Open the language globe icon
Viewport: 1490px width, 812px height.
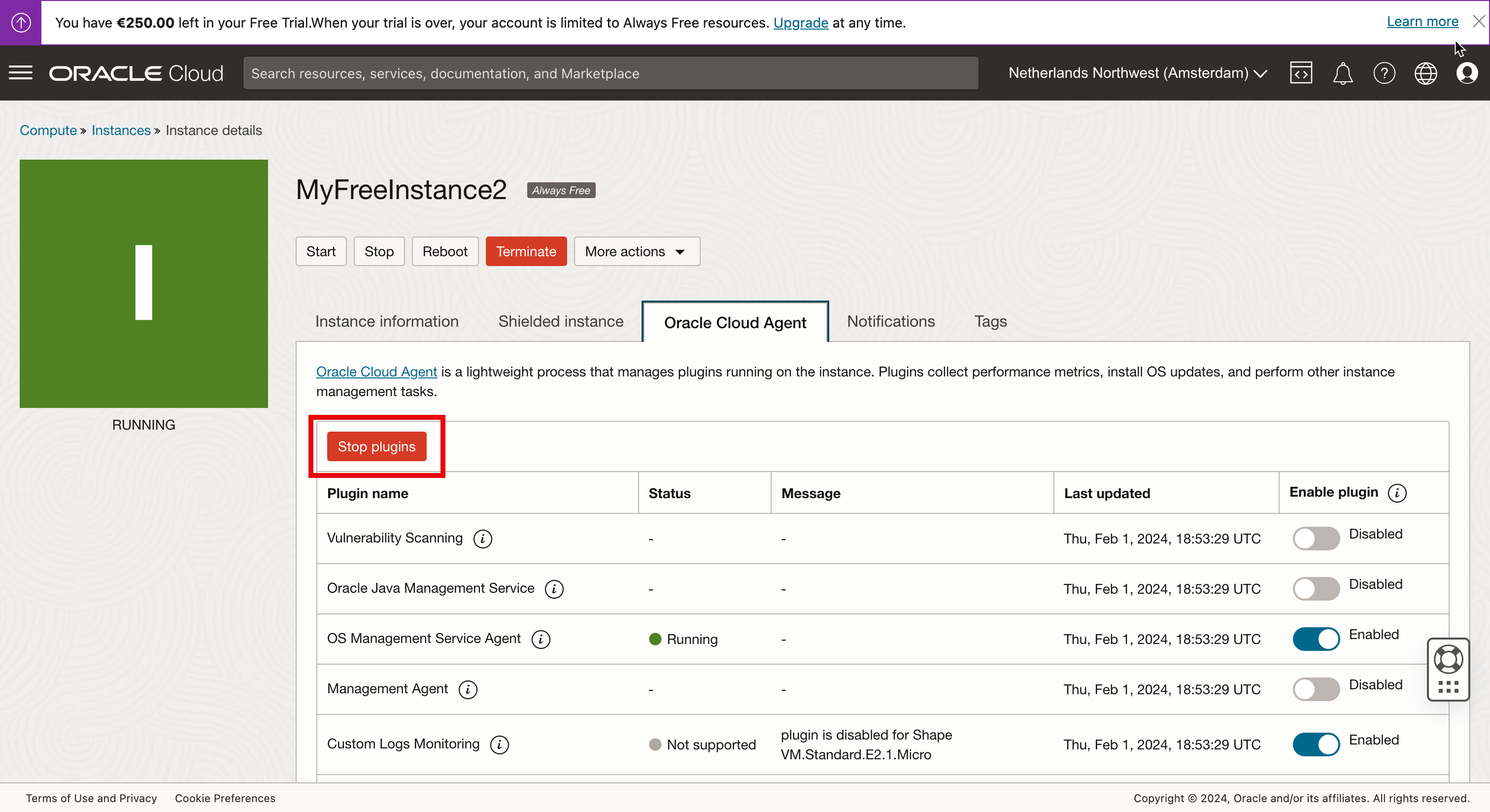(x=1425, y=73)
